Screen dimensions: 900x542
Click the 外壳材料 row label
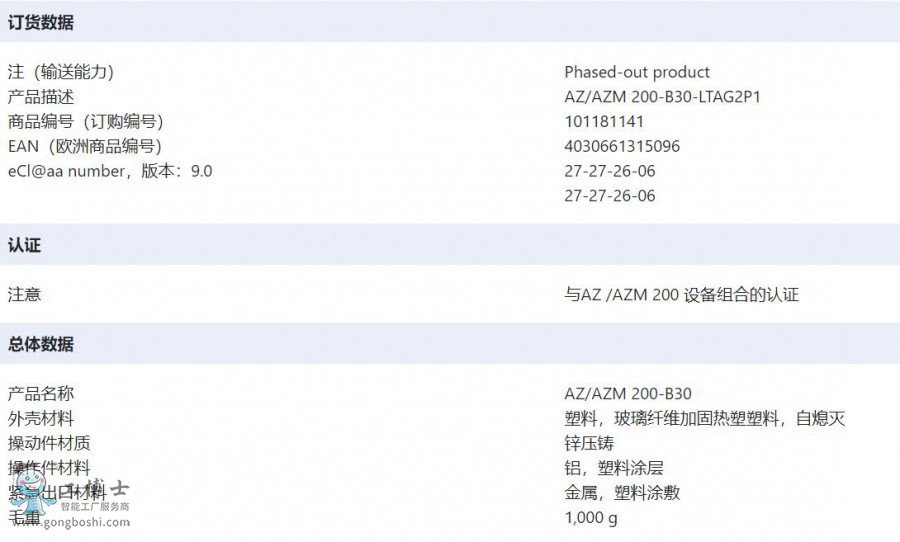[x=41, y=419]
